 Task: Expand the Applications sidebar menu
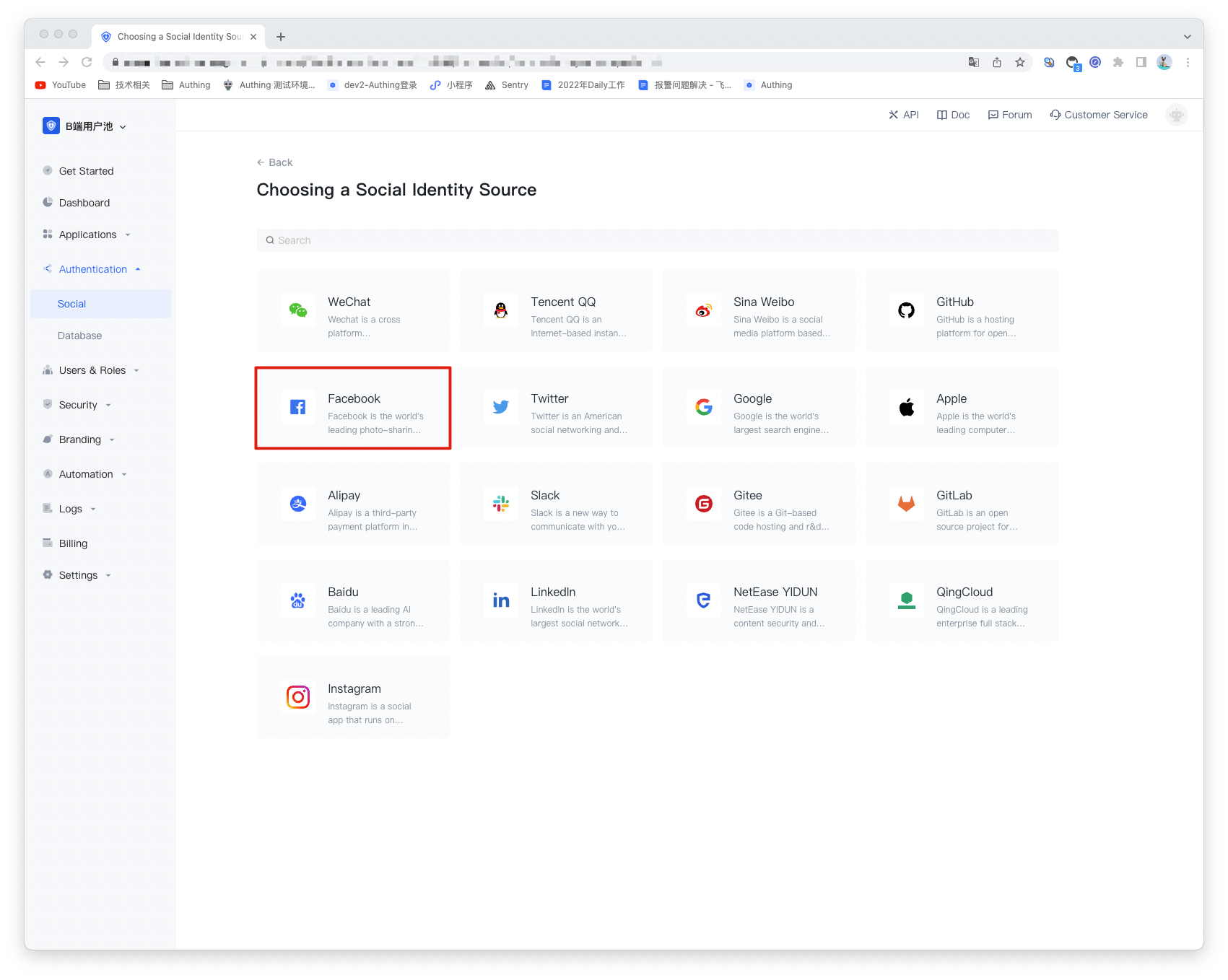(87, 235)
